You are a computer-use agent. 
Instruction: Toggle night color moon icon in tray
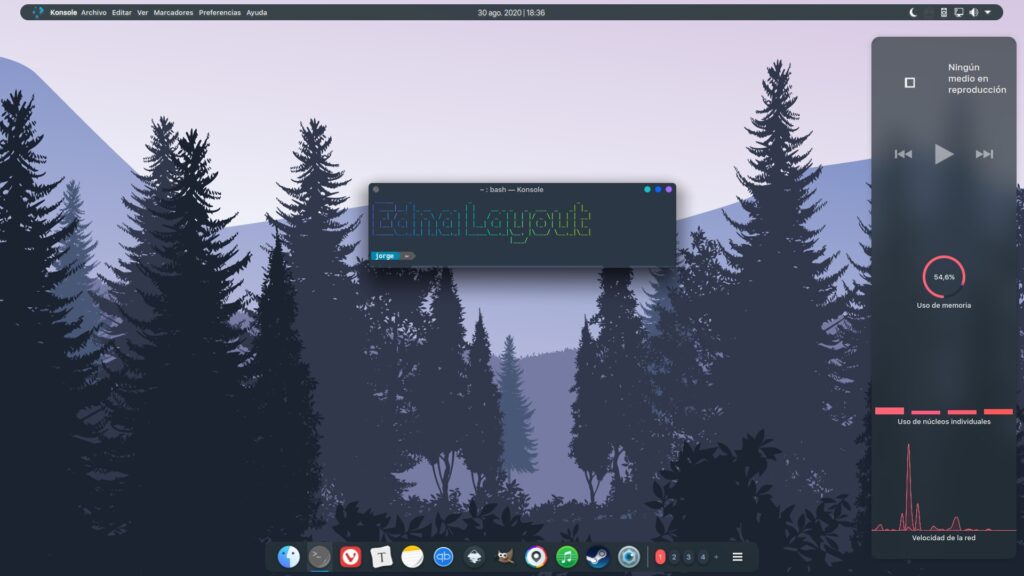click(913, 12)
